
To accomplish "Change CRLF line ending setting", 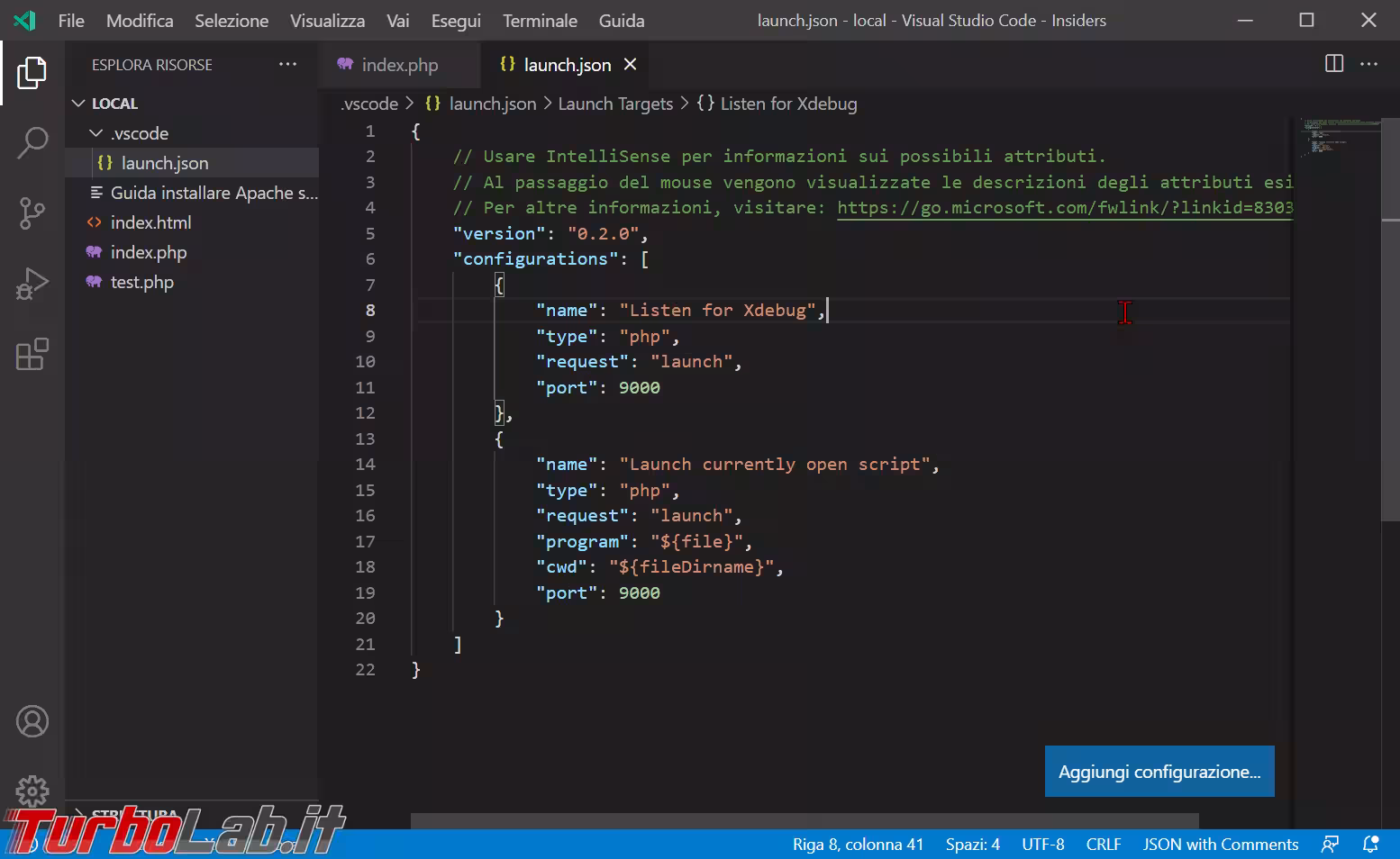I will 1103,844.
